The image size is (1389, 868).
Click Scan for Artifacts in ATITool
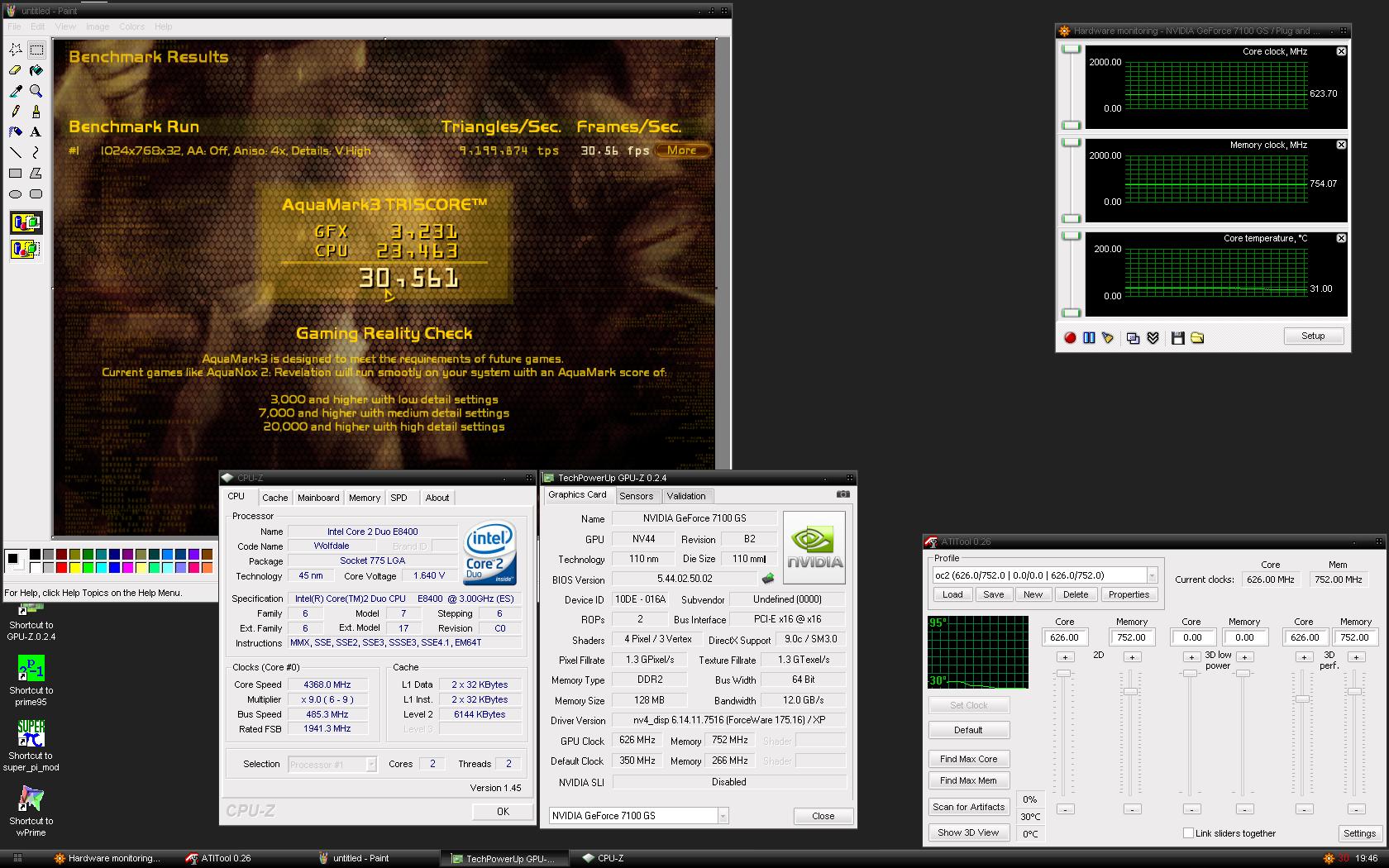tap(968, 807)
